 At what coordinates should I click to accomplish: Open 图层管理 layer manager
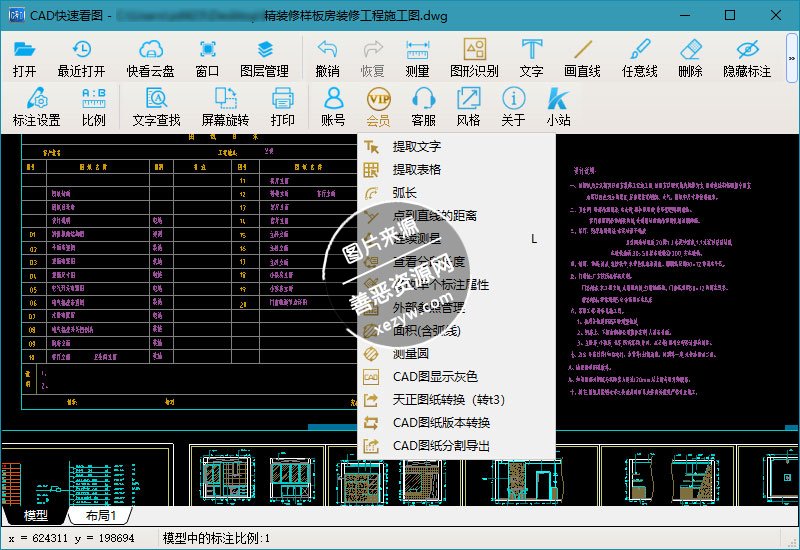tap(264, 59)
